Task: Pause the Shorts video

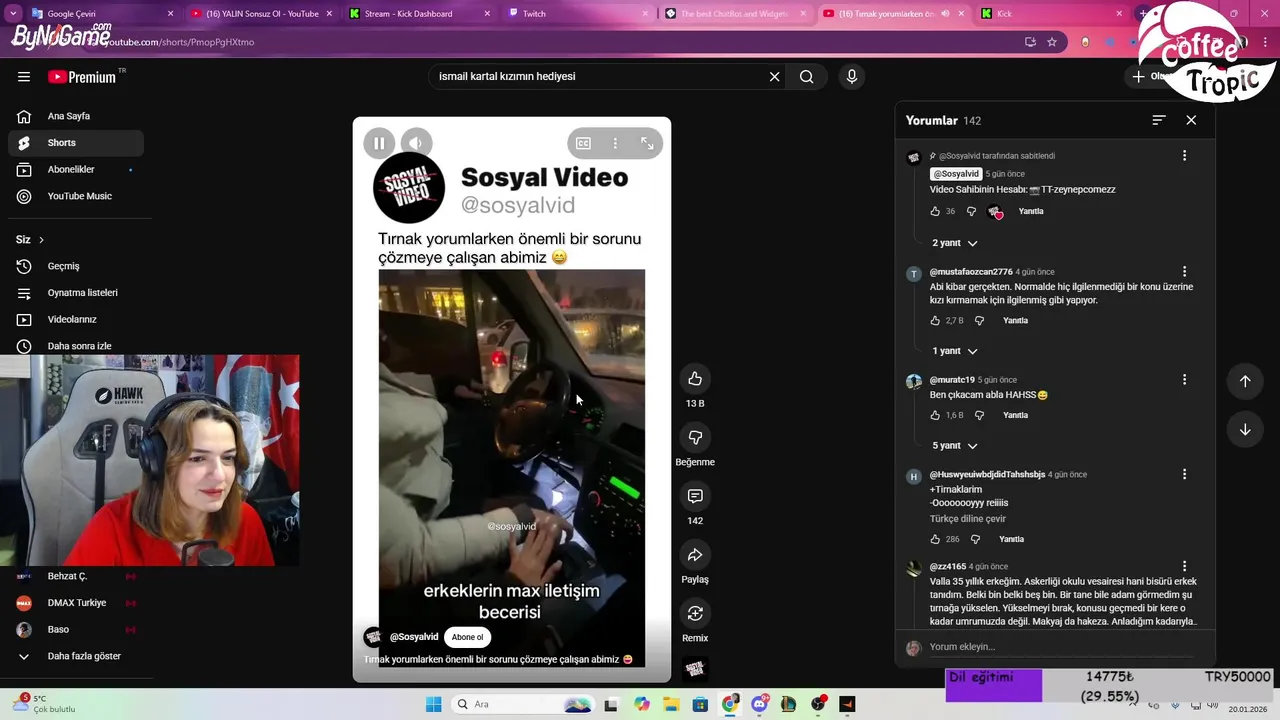Action: click(x=379, y=143)
